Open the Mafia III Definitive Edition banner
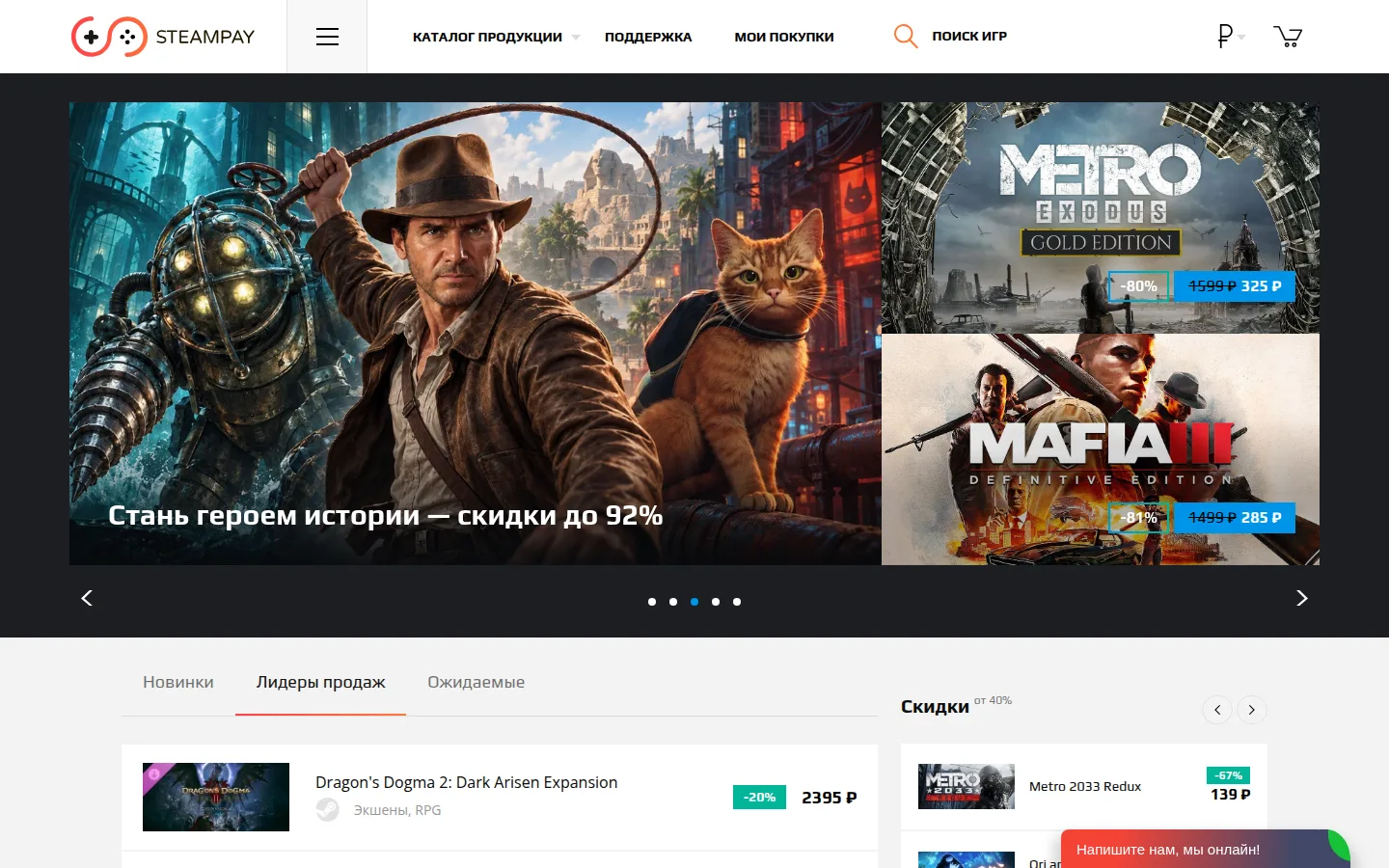 1101,449
